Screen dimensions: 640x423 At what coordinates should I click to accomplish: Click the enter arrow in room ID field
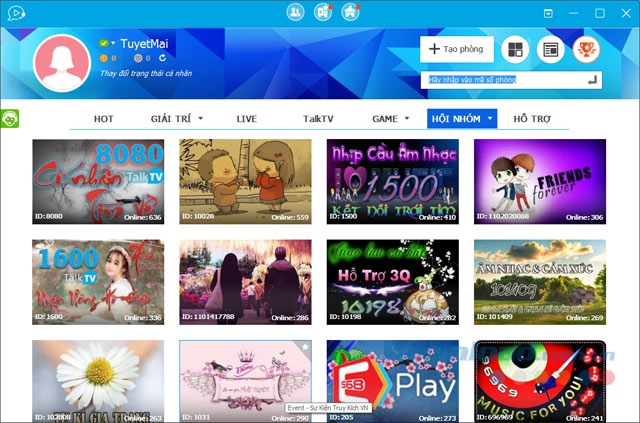tap(592, 80)
